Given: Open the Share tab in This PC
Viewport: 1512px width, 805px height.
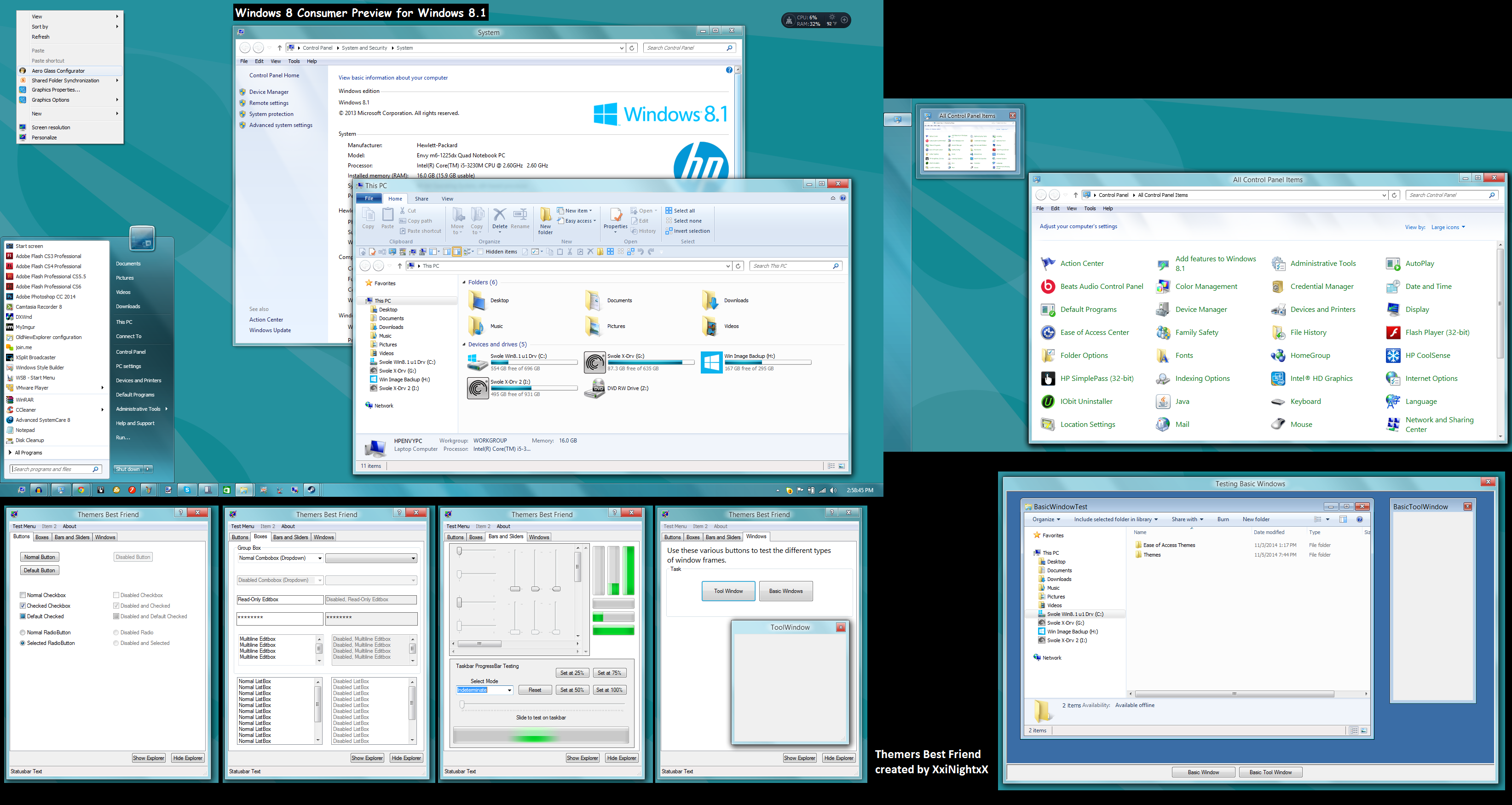Looking at the screenshot, I should point(421,199).
